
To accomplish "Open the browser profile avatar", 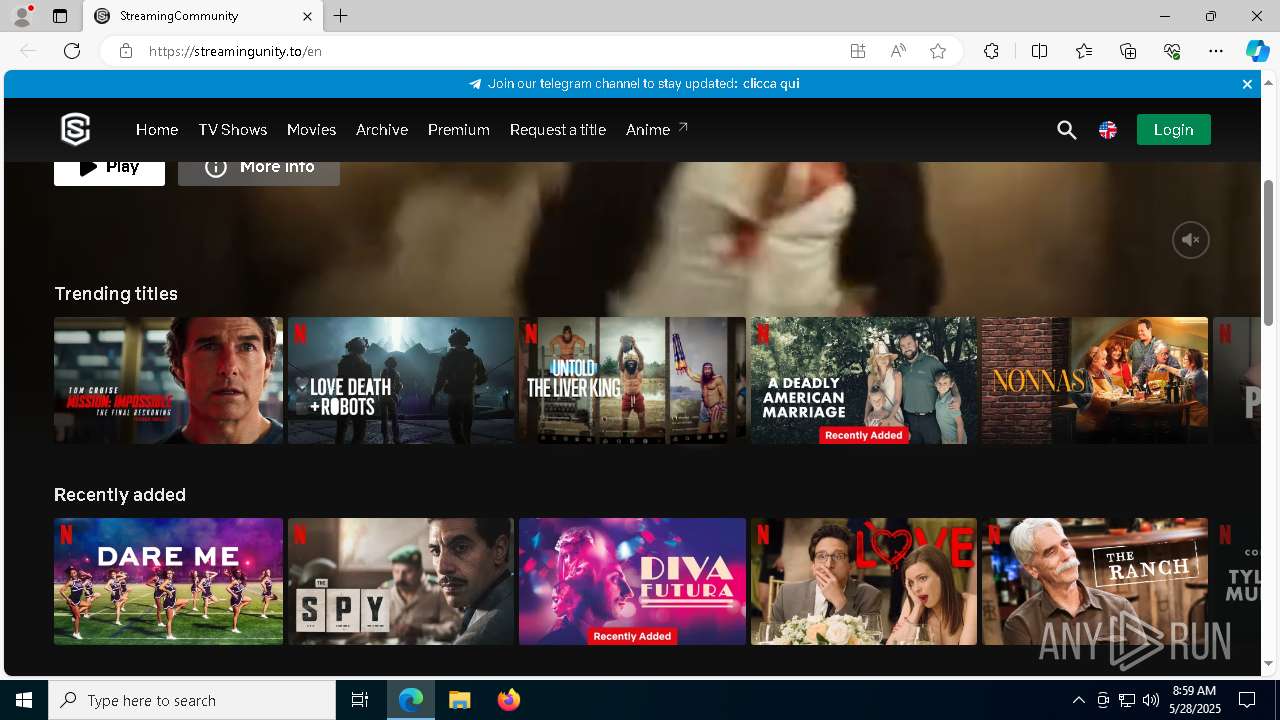I will [x=21, y=16].
